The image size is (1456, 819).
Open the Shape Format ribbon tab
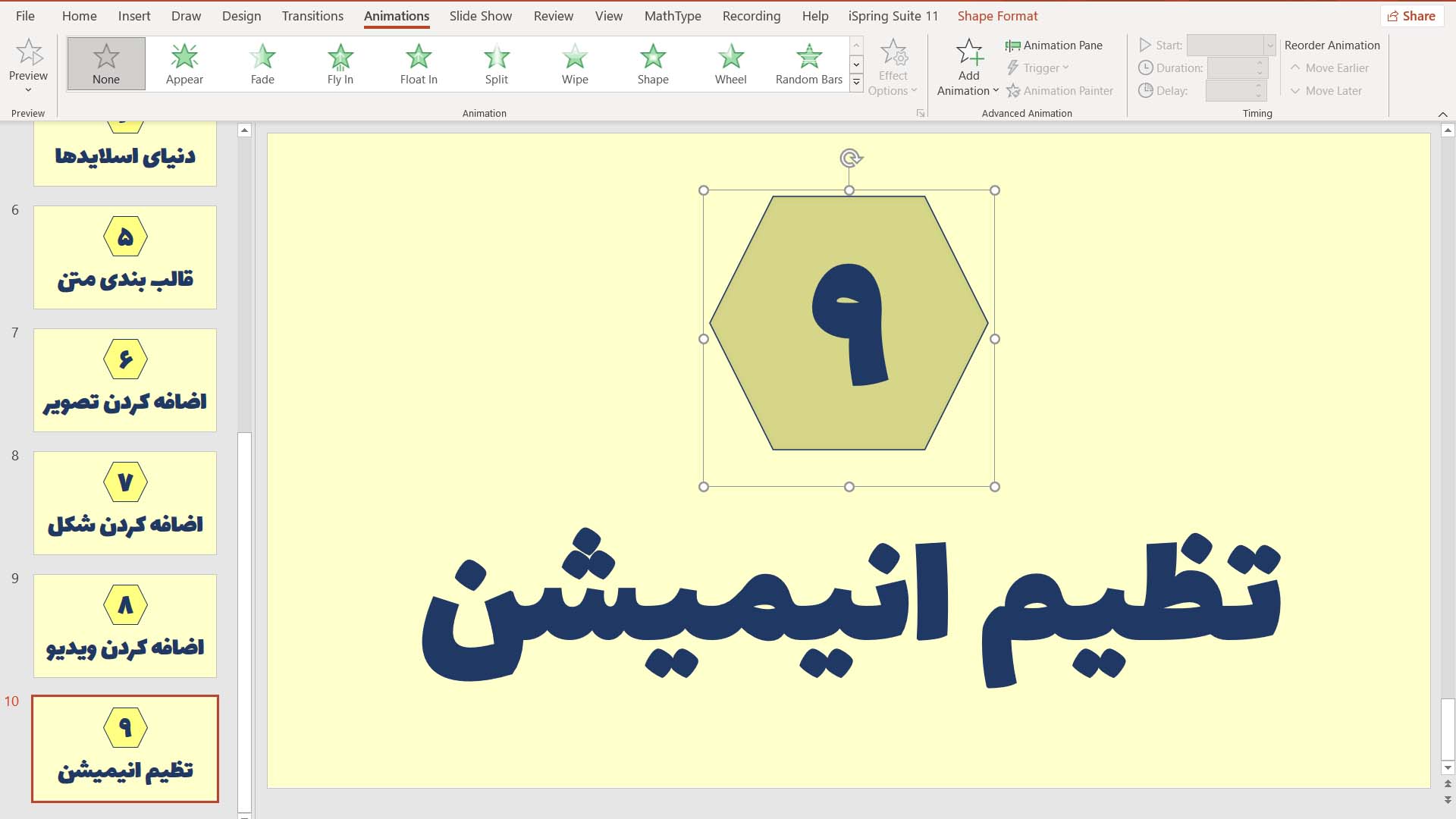coord(997,15)
